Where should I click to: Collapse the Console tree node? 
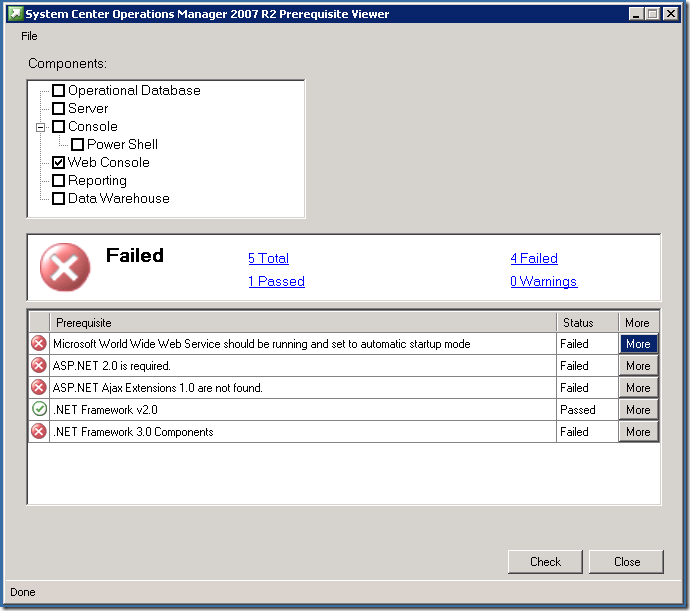[x=40, y=127]
